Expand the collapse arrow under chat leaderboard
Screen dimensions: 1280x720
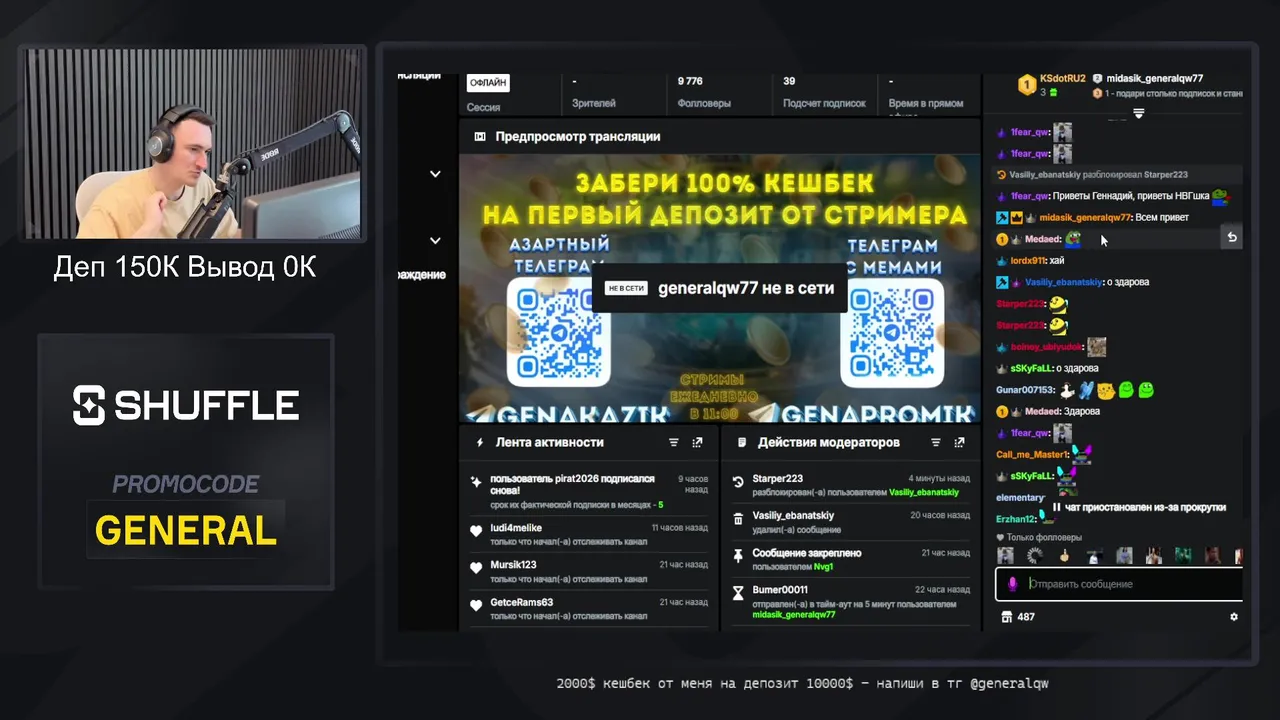(1138, 113)
